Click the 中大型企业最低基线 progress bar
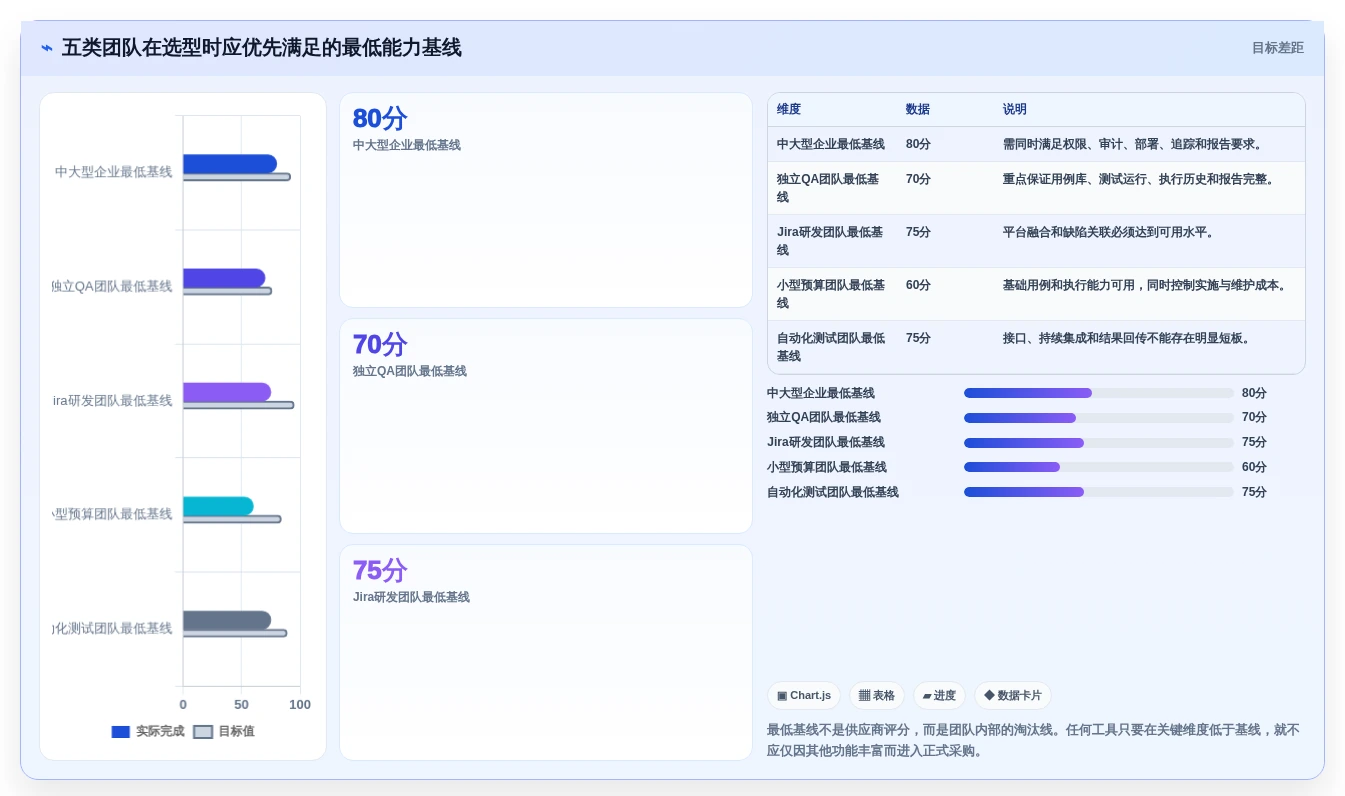Screen dimensions: 1345x796 coord(1098,393)
